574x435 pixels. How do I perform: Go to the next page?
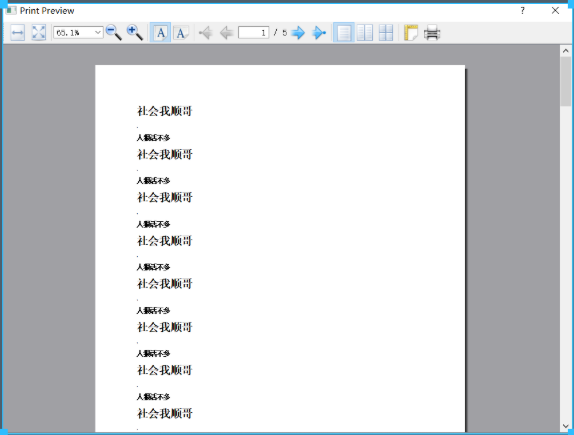point(298,33)
